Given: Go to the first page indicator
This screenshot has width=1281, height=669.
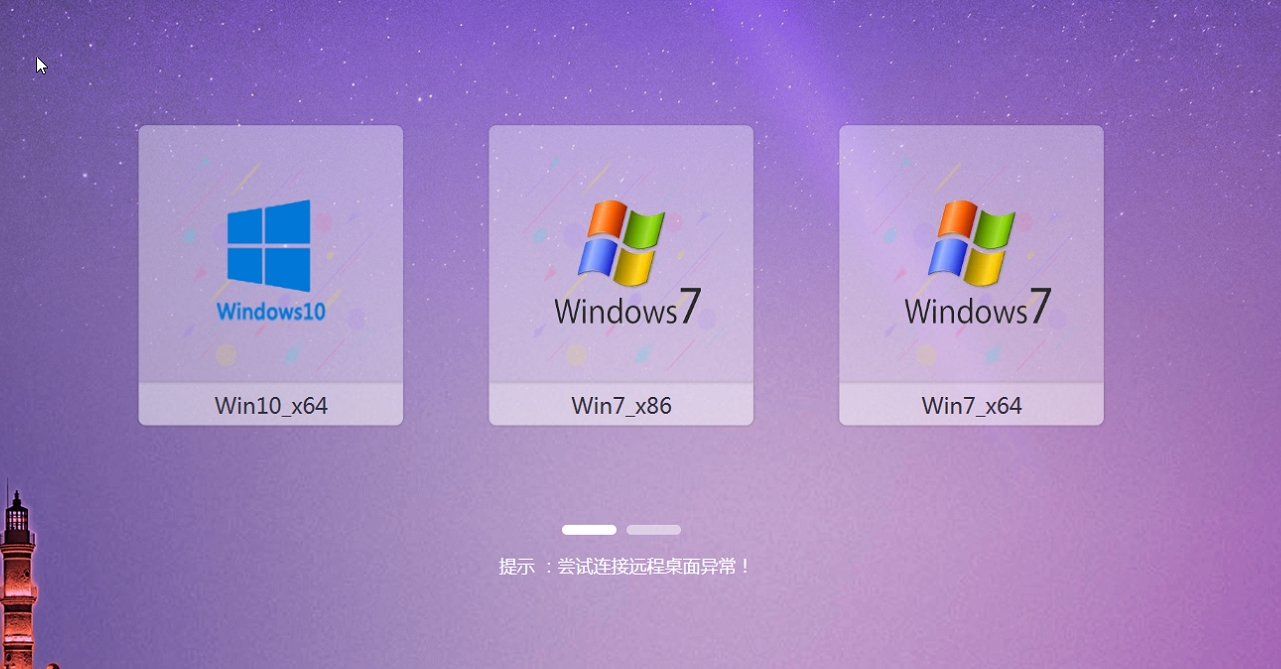Looking at the screenshot, I should (589, 530).
